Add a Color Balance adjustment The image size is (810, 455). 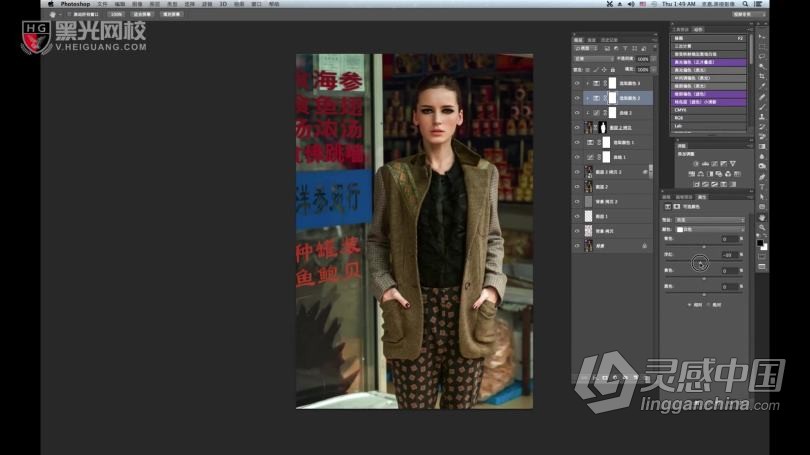701,174
